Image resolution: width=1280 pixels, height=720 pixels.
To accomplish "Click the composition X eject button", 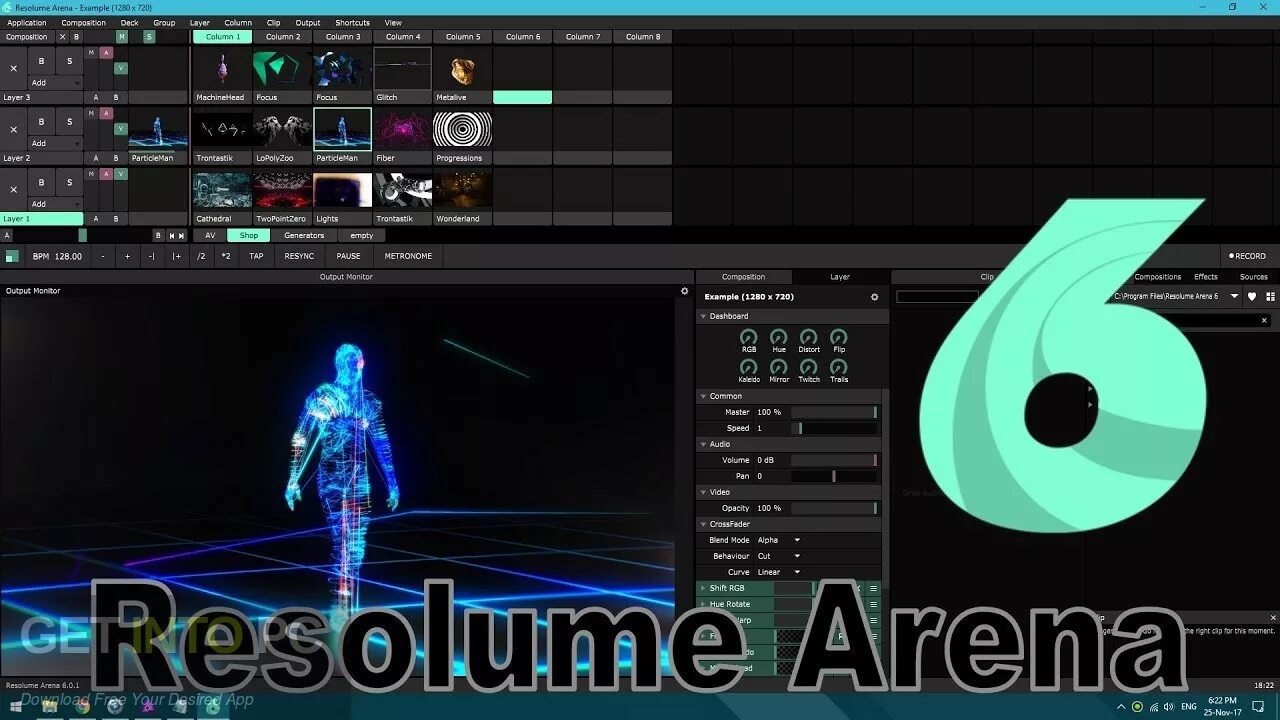I will pyautogui.click(x=62, y=37).
